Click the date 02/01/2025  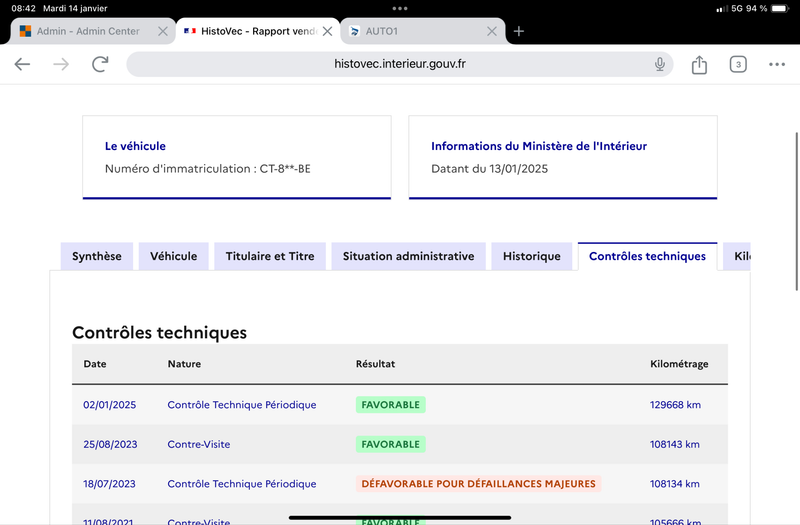(x=110, y=405)
